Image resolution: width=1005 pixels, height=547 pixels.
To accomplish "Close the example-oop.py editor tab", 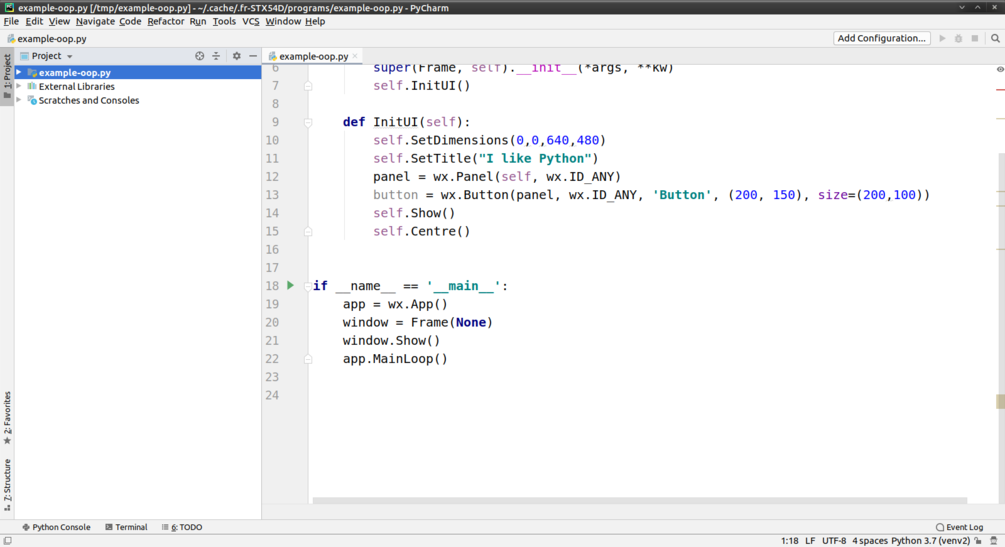I will point(355,56).
